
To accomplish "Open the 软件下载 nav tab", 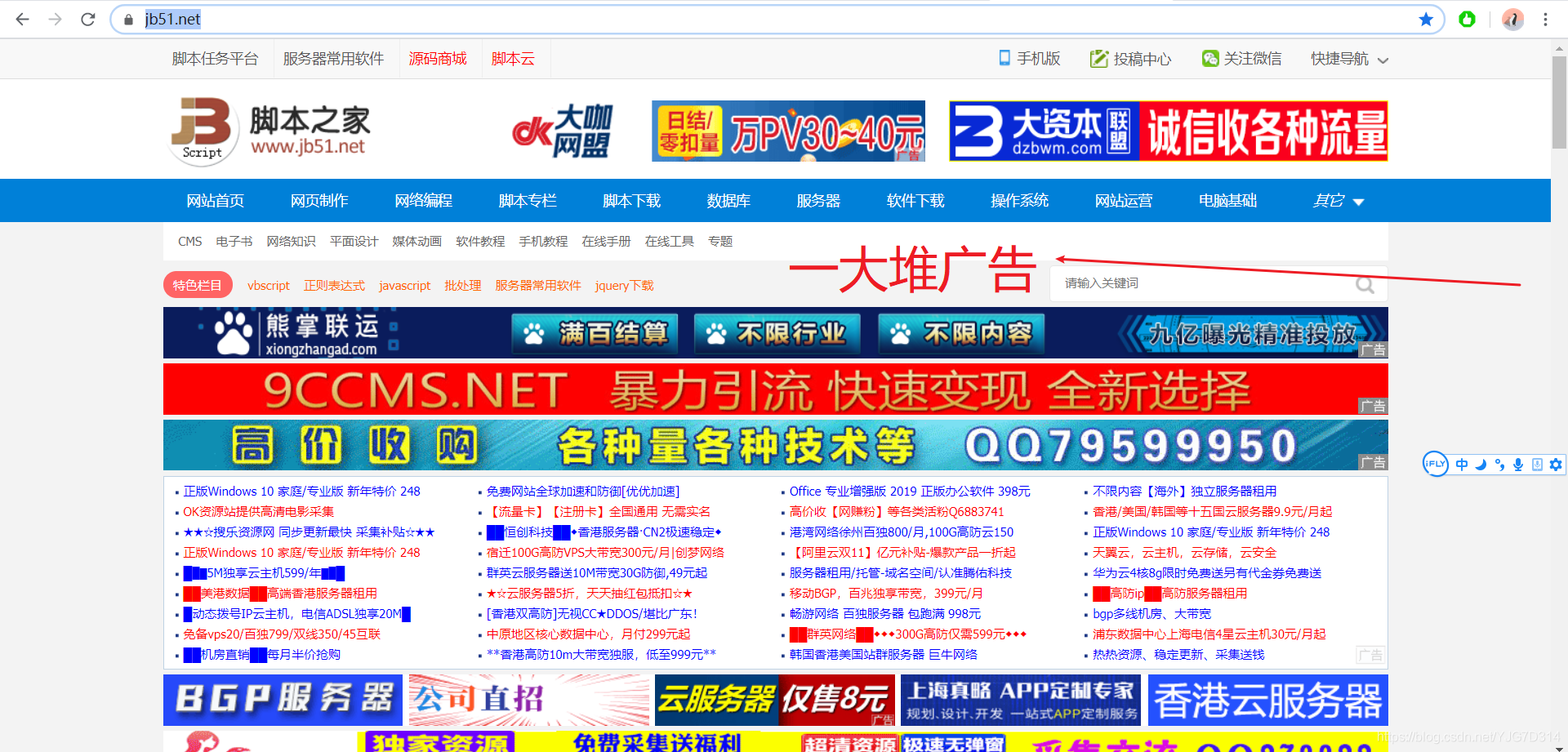I will pyautogui.click(x=915, y=201).
